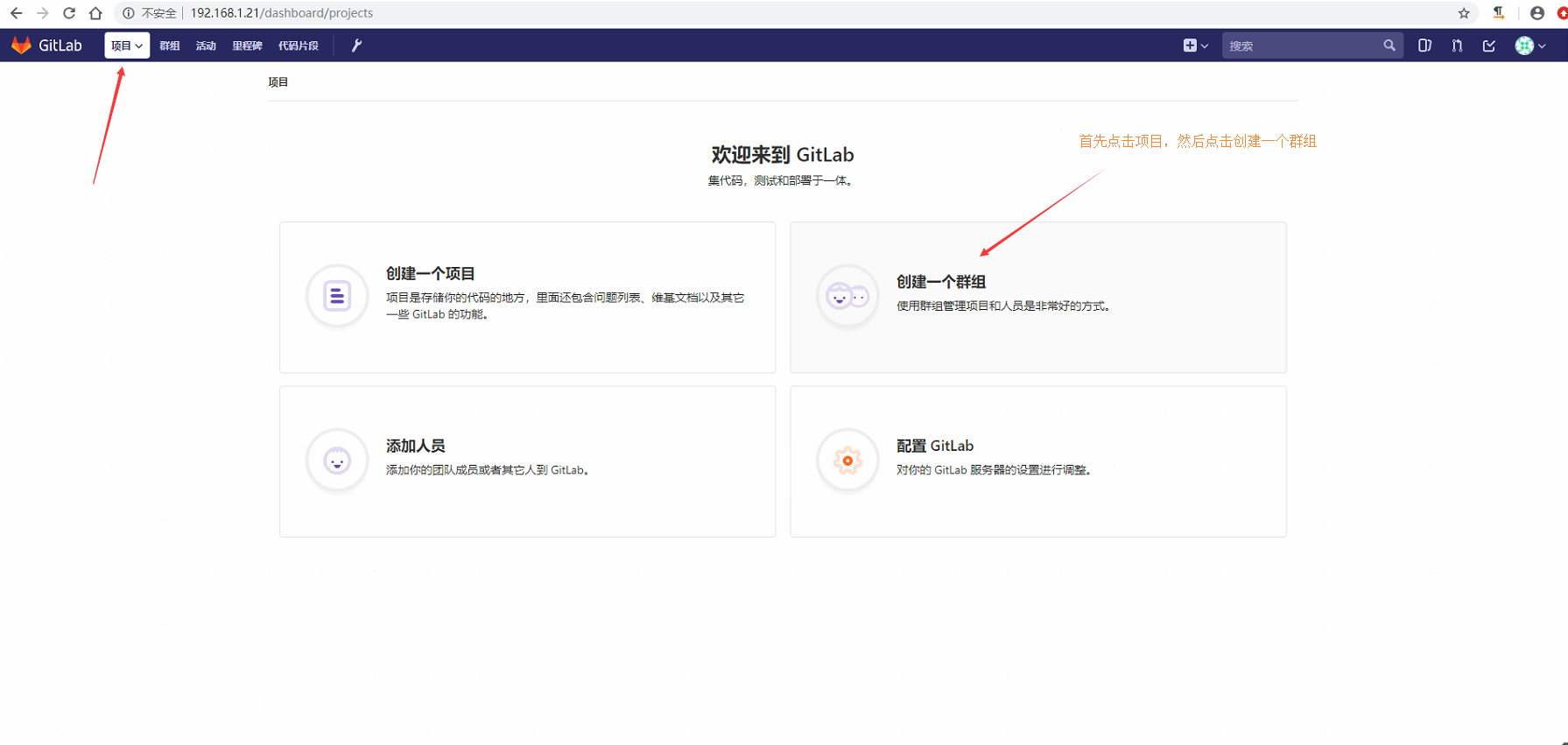Viewport: 1568px width, 745px height.
Task: Open the browser profile account icon
Action: (1537, 13)
